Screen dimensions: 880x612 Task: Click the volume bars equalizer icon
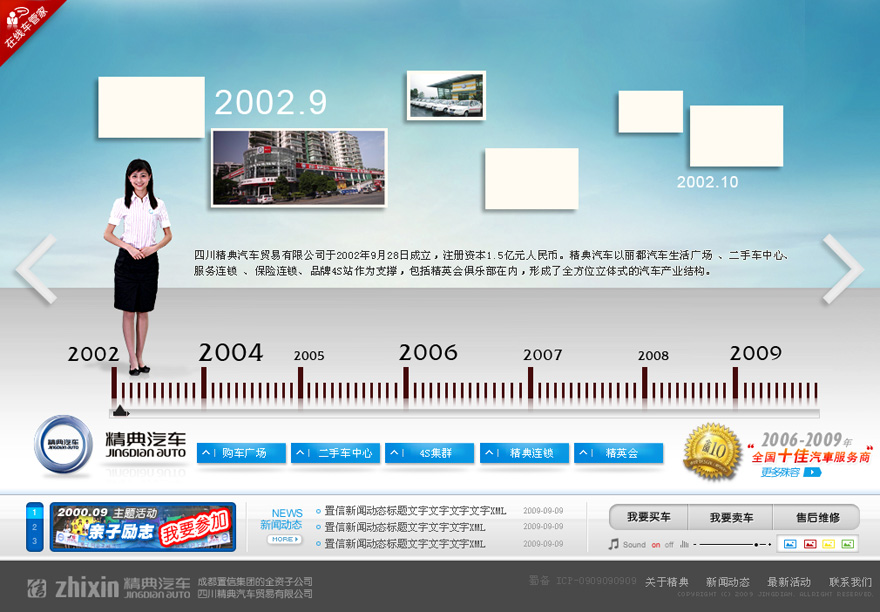click(684, 544)
